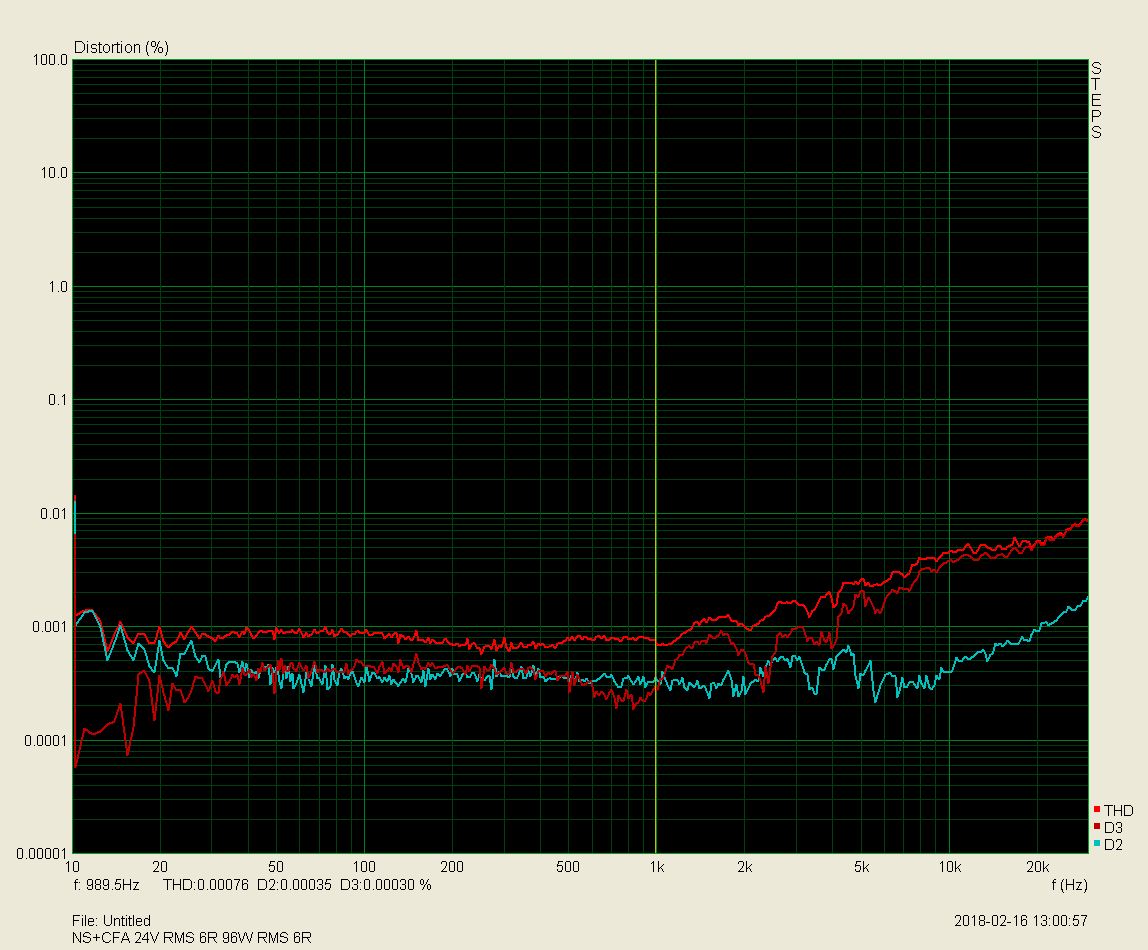Click the D2 legend entry
Viewport: 1148px width, 950px height.
1108,845
